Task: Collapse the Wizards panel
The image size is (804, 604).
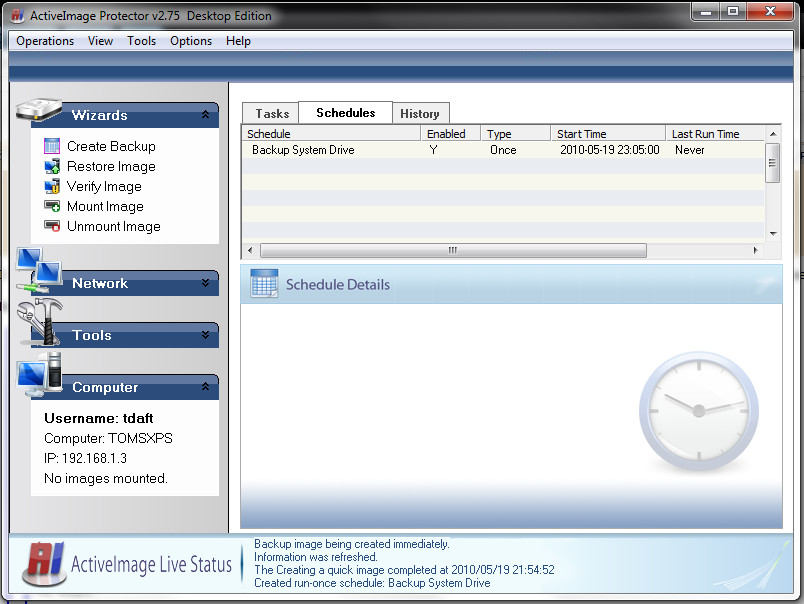Action: pyautogui.click(x=205, y=115)
